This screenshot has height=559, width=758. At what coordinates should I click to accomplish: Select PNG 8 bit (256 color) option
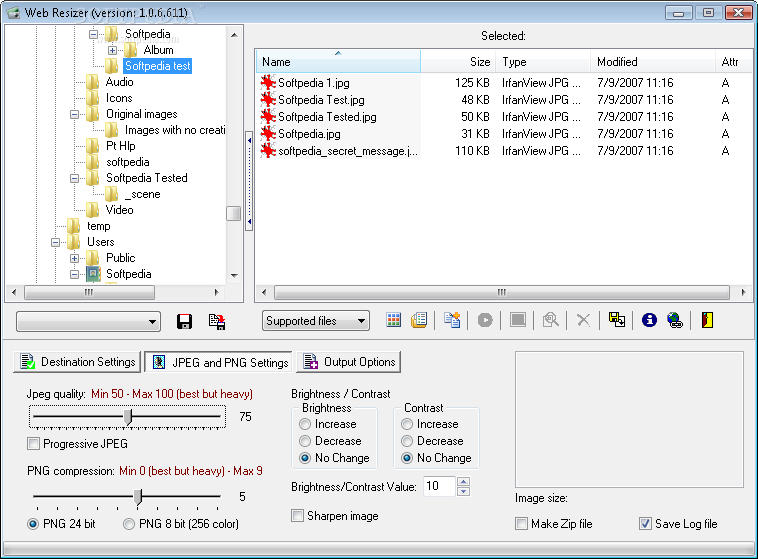click(129, 524)
